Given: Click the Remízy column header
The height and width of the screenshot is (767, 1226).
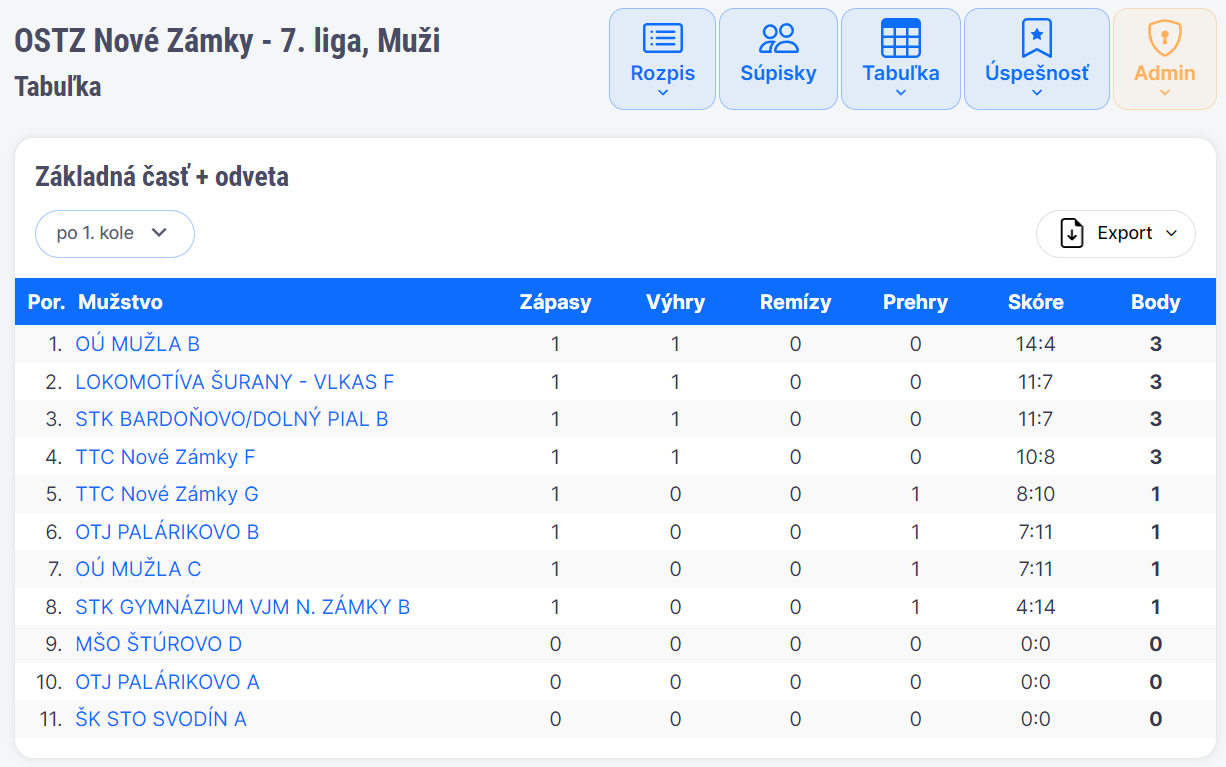Looking at the screenshot, I should click(796, 302).
